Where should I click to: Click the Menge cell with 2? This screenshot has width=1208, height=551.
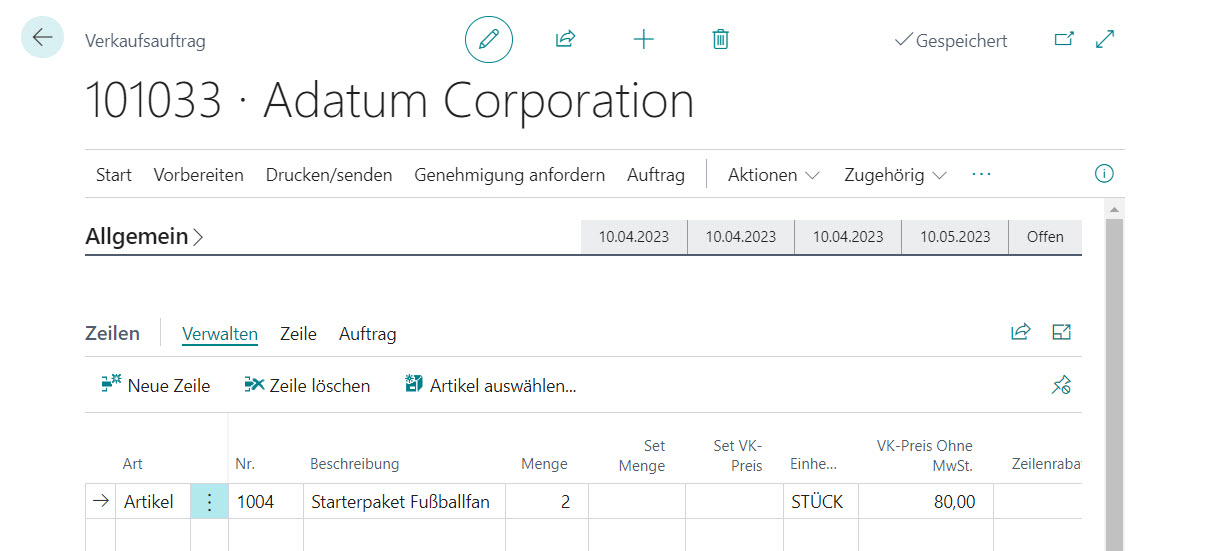click(x=547, y=502)
